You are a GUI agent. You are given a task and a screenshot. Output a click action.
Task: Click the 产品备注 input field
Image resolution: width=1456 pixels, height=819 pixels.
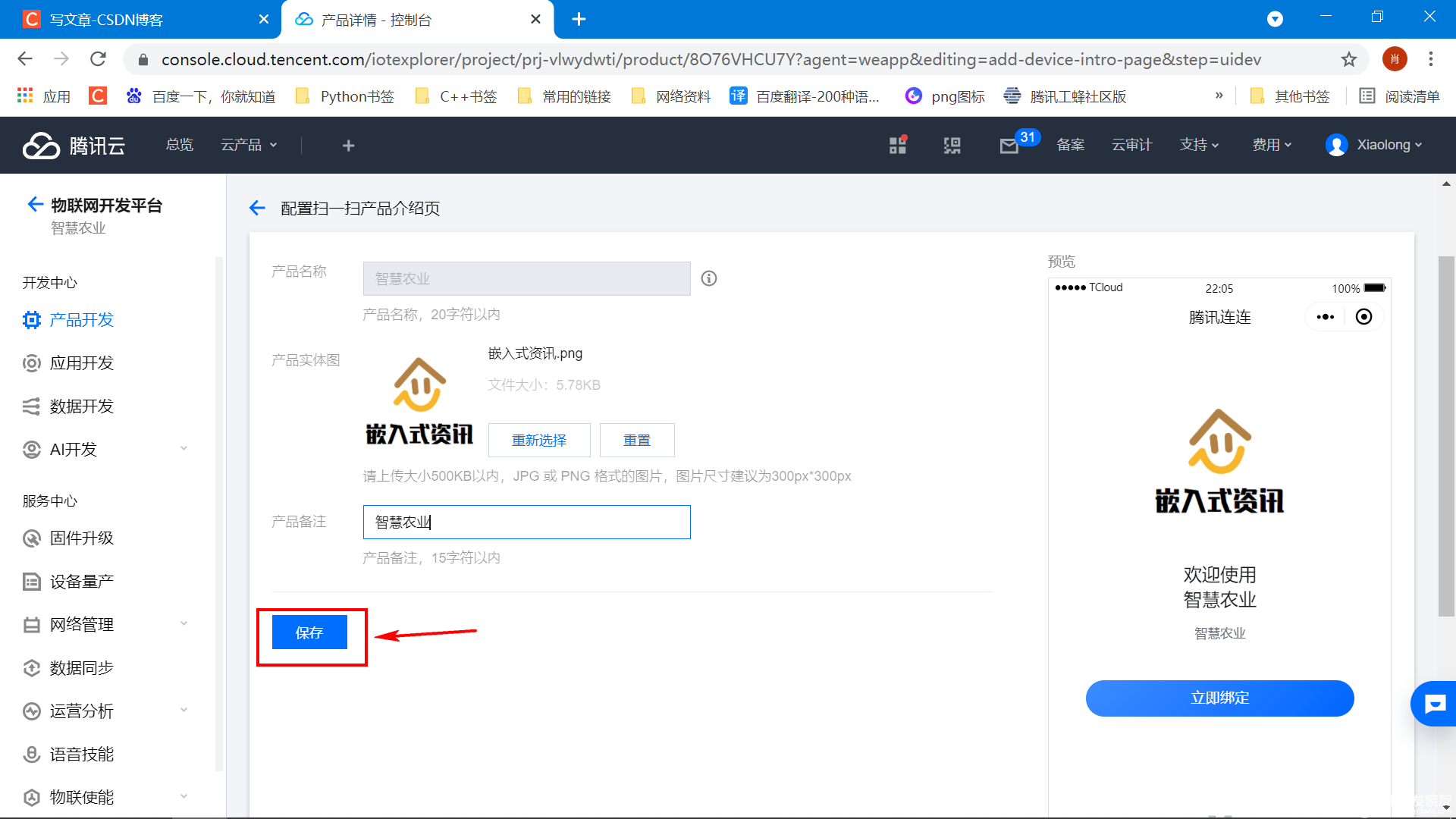(x=527, y=521)
